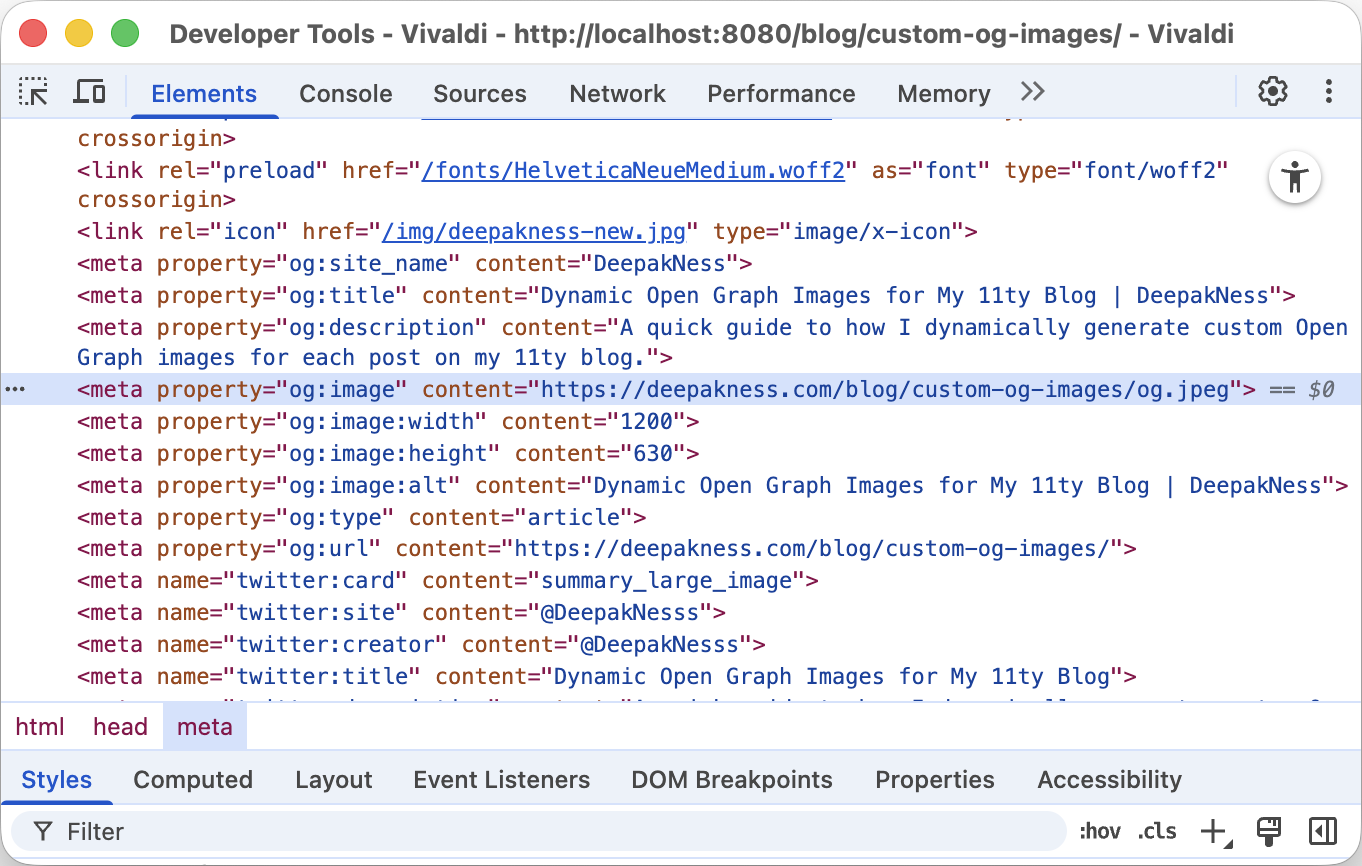1362x866 pixels.
Task: Open the filter funnel icon in Styles
Action: pos(42,831)
